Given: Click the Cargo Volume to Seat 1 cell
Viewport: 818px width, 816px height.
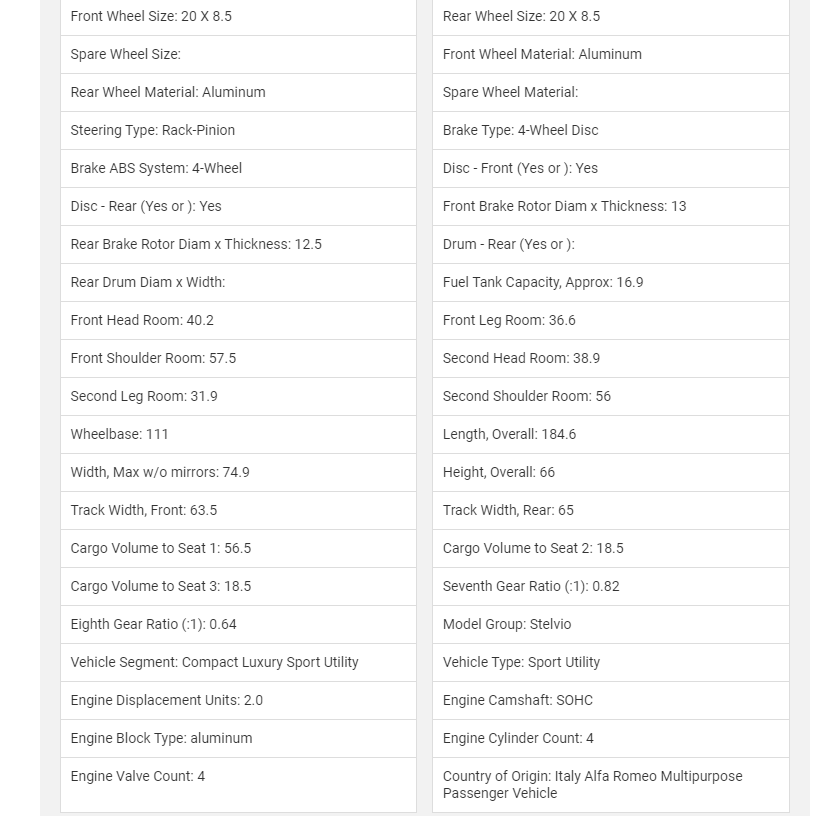Looking at the screenshot, I should click(161, 548).
